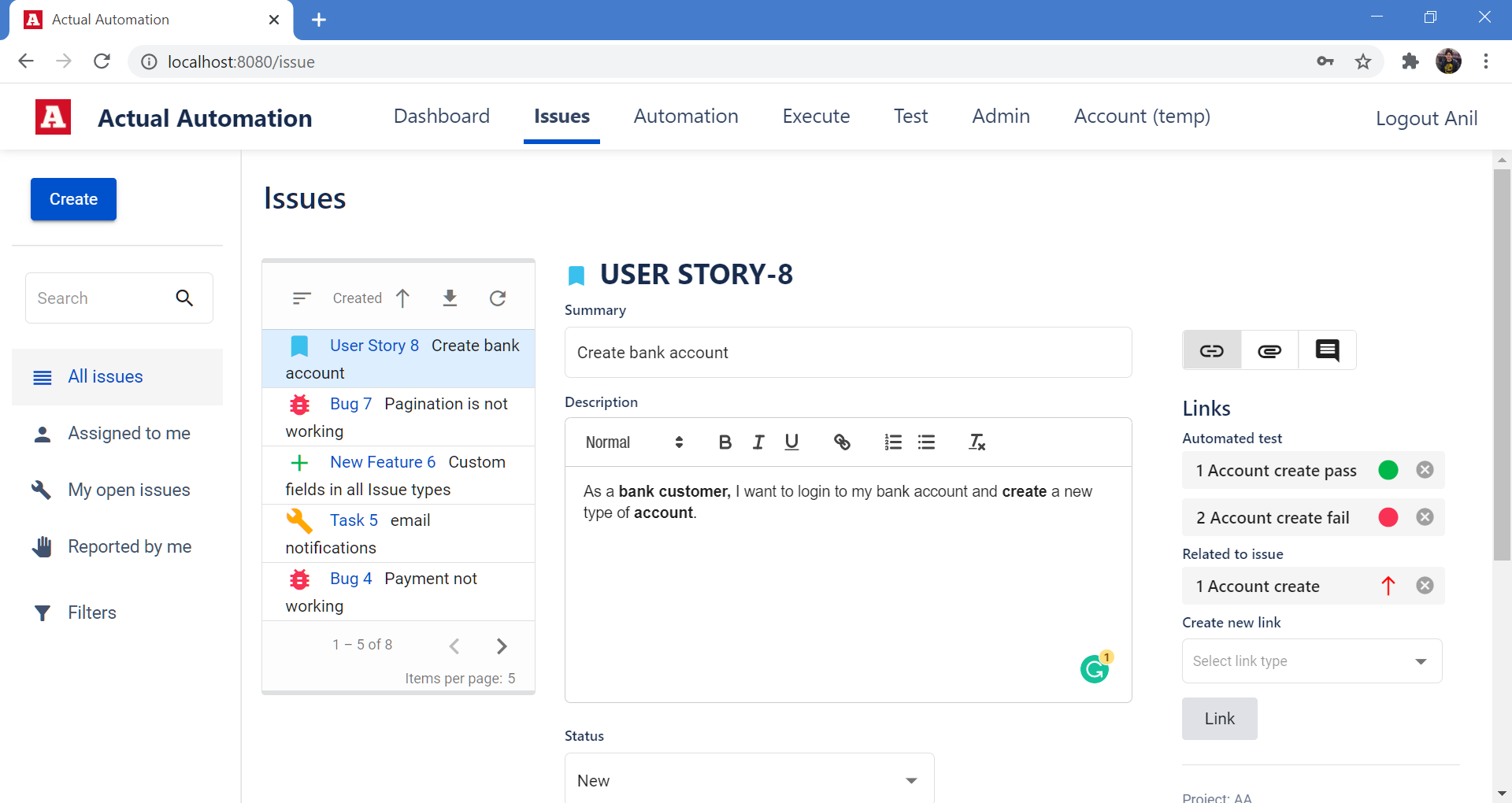Viewport: 1512px width, 803px height.
Task: Open the Status dropdown showing New
Action: click(749, 780)
